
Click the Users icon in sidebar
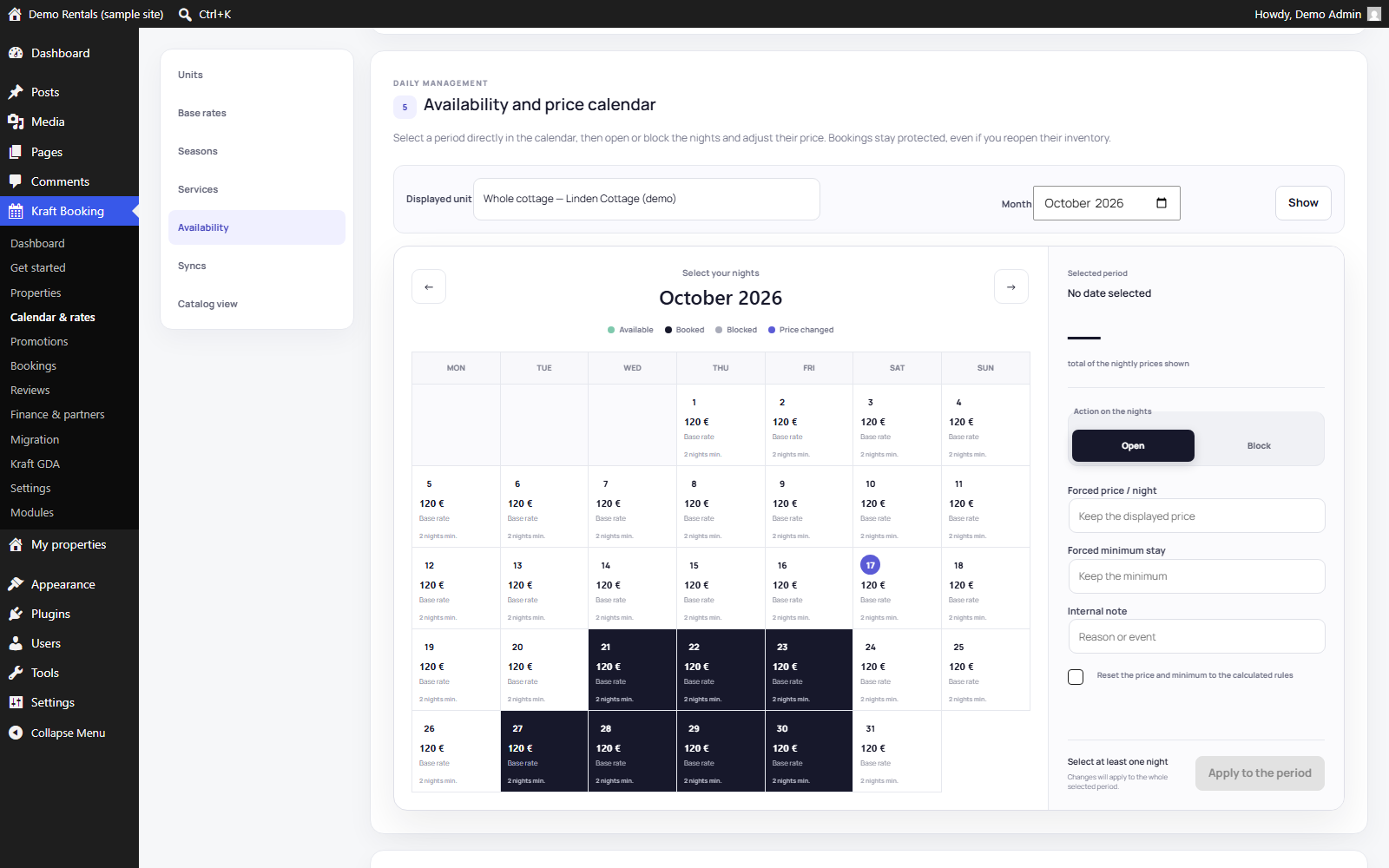tap(16, 643)
